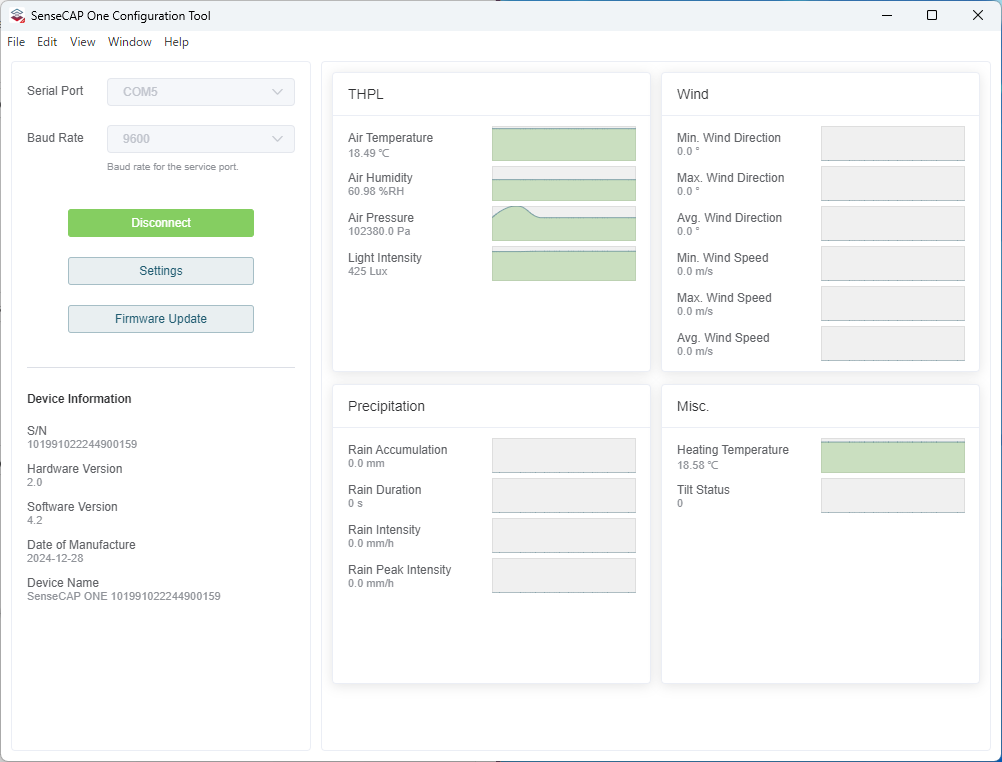Click the Tilt Status chart
Viewport: 1002px width, 762px height.
893,495
